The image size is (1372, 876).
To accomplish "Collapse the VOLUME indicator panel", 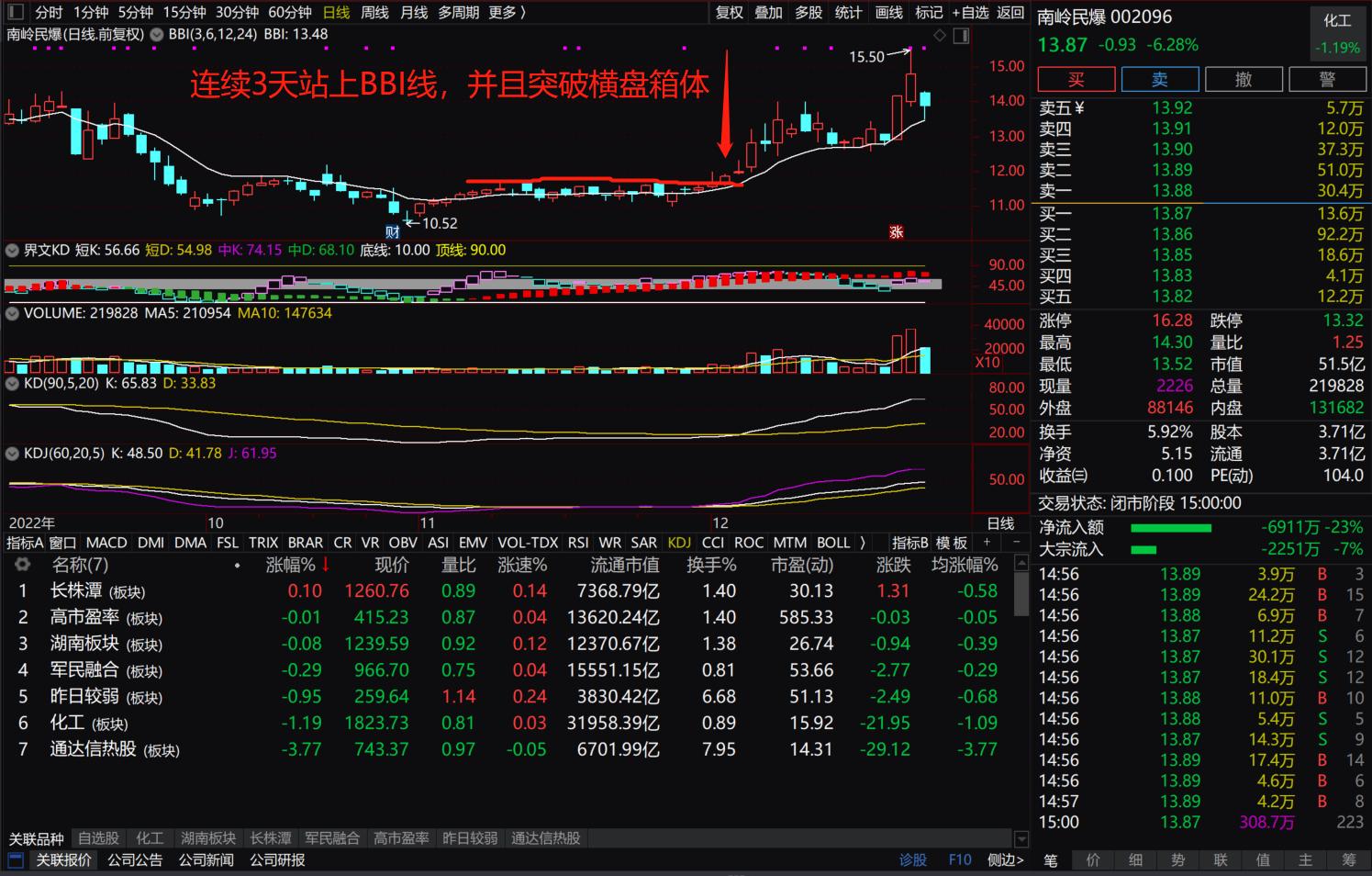I will click(x=12, y=313).
